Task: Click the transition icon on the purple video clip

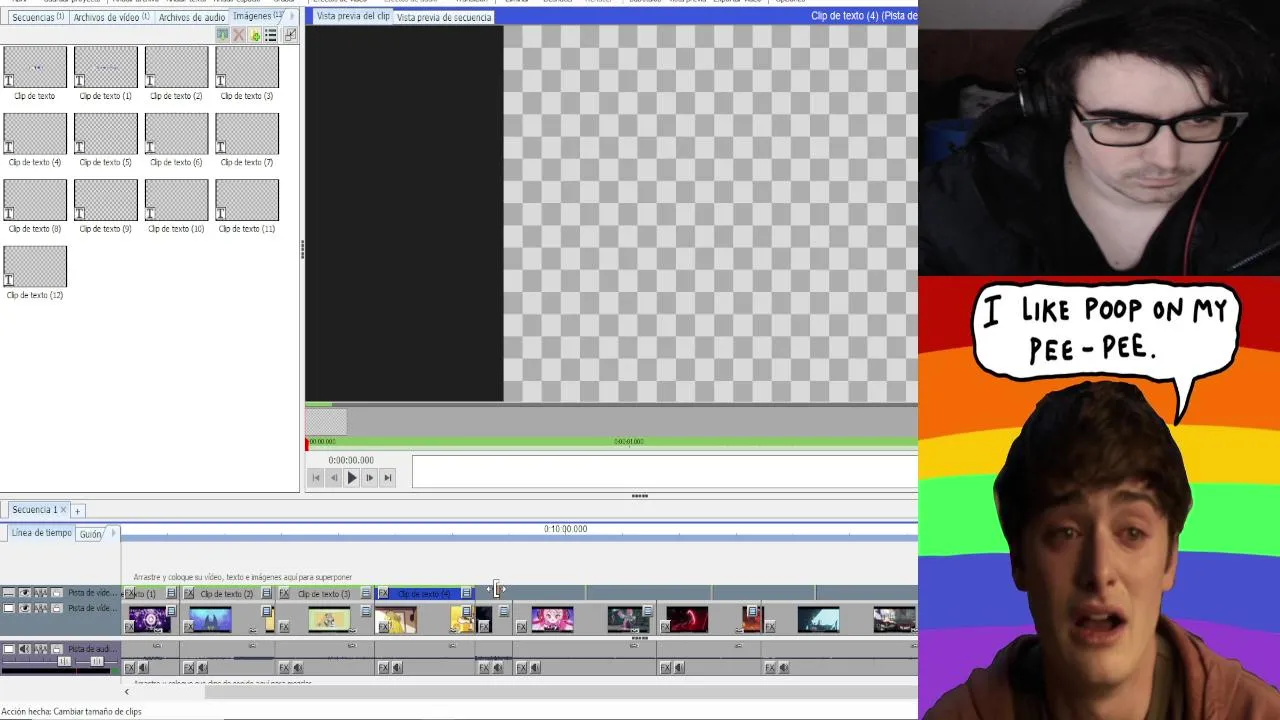Action: coord(172,611)
